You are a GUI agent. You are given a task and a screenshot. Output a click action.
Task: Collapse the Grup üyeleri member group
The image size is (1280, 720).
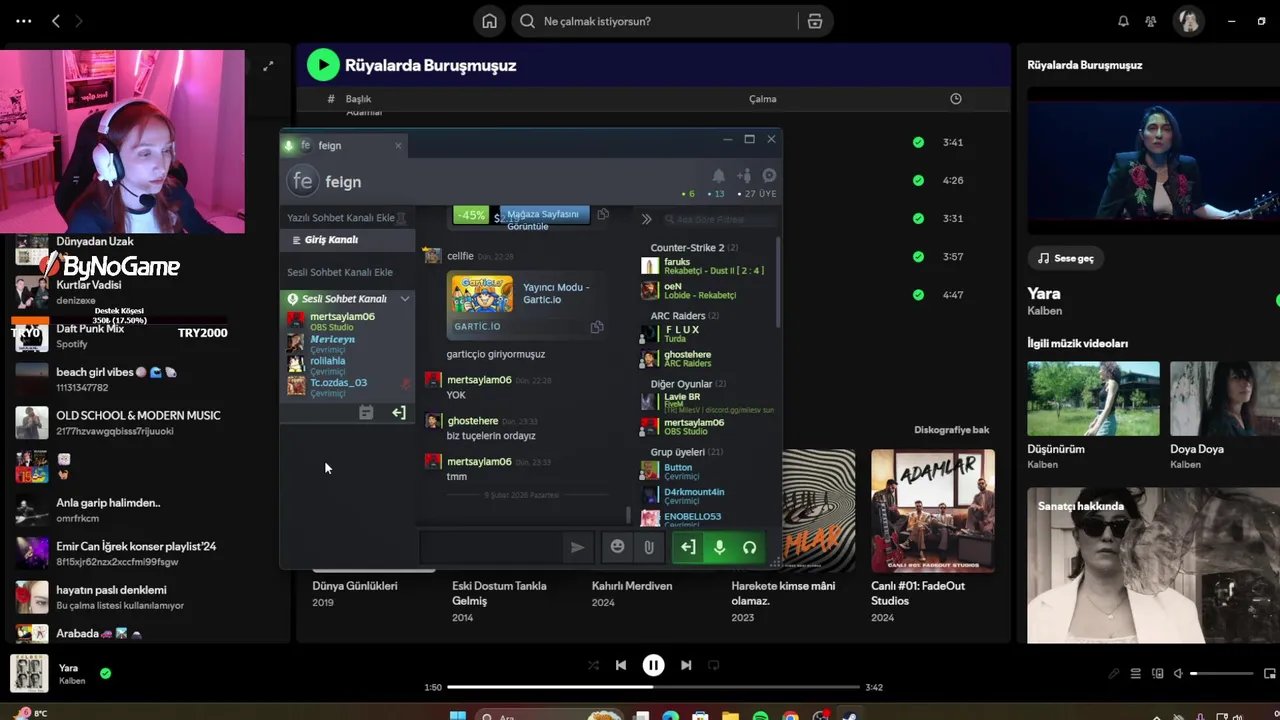(686, 452)
